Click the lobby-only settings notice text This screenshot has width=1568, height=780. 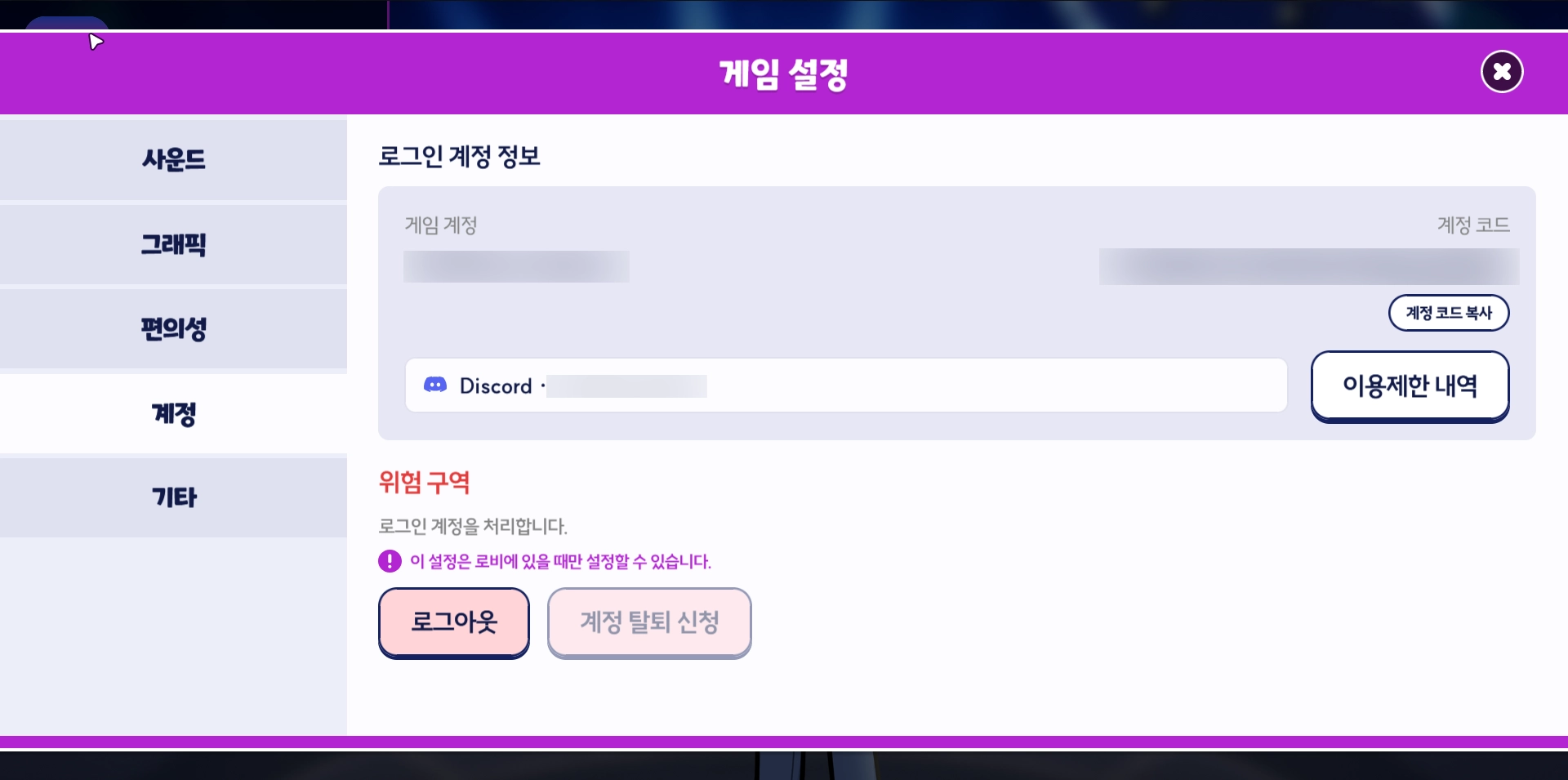pyautogui.click(x=560, y=561)
